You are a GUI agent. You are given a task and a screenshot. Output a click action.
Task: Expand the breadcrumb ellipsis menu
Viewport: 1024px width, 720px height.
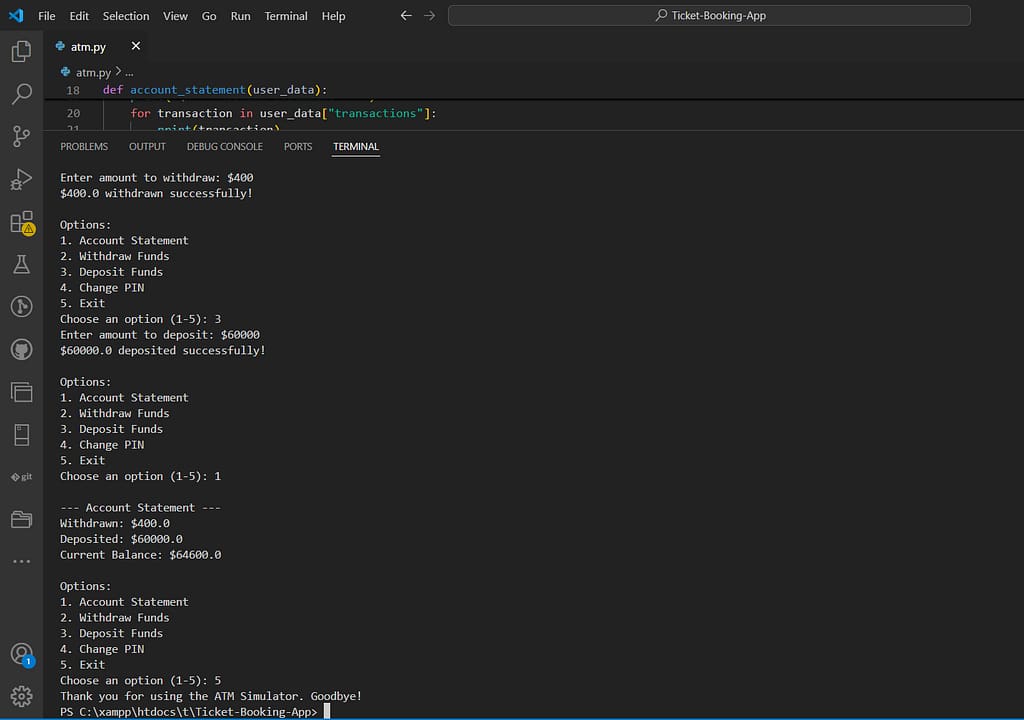pos(129,72)
